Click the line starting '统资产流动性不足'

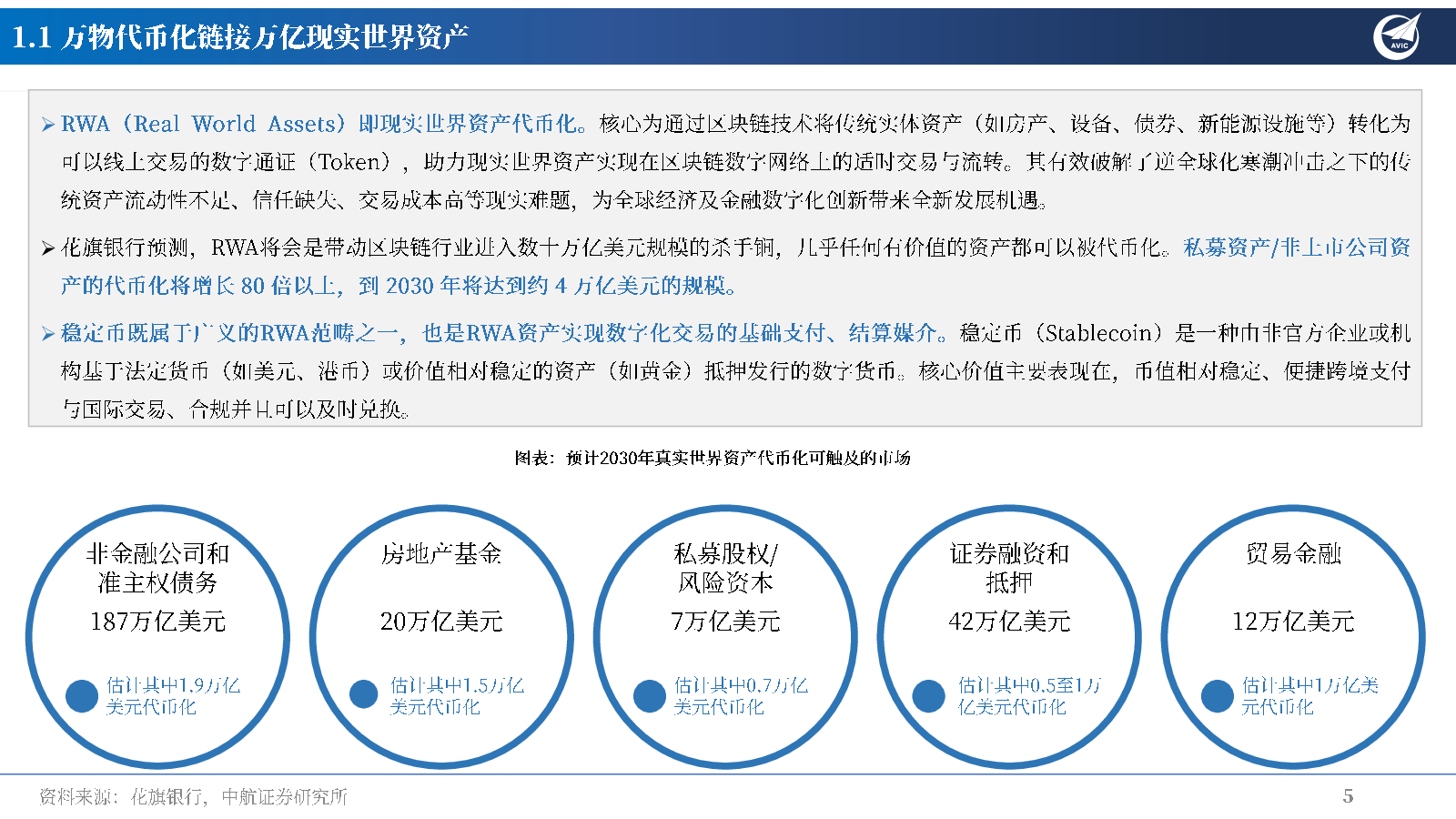[554, 200]
